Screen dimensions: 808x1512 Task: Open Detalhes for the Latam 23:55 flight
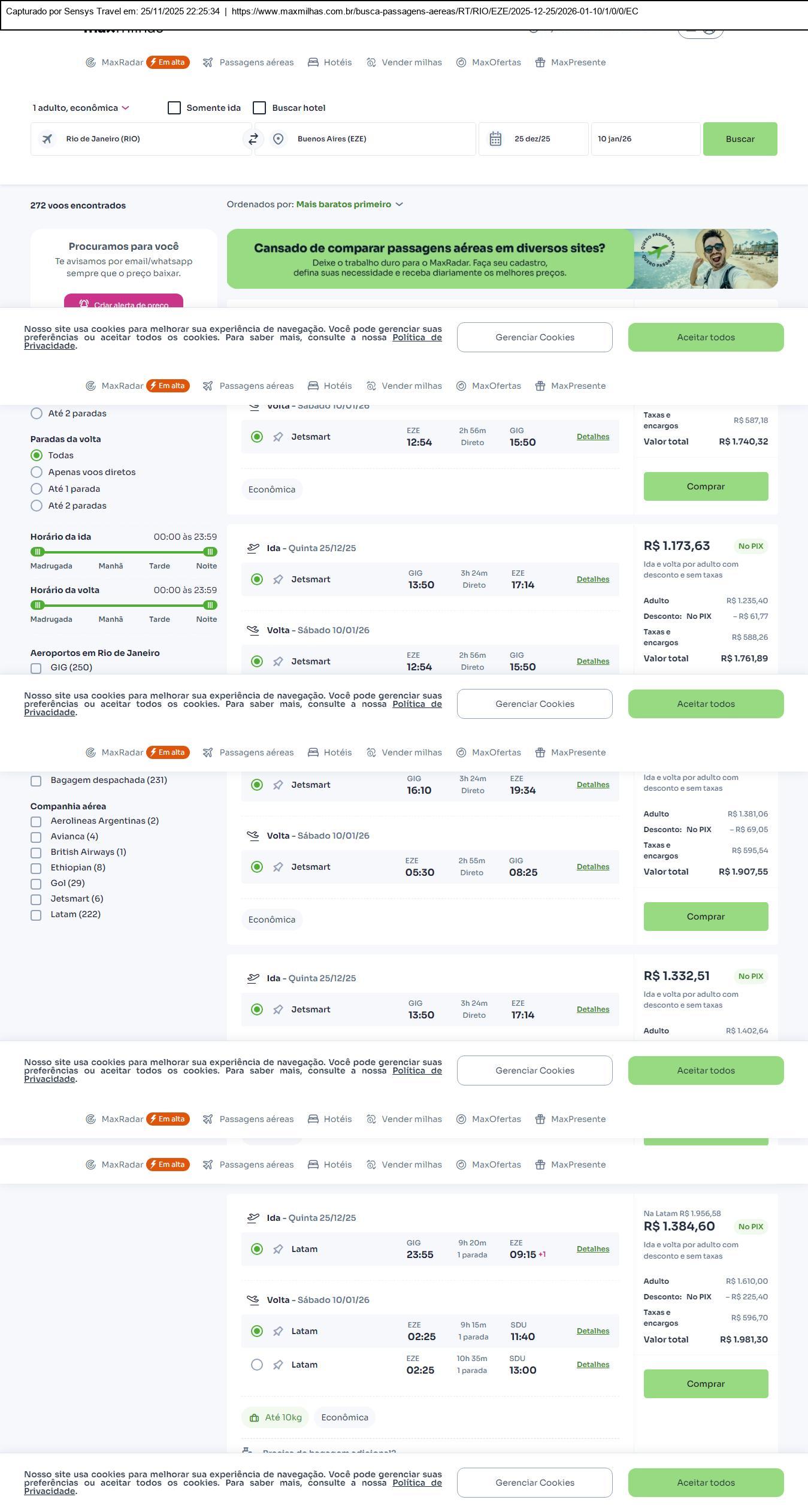[x=592, y=1249]
